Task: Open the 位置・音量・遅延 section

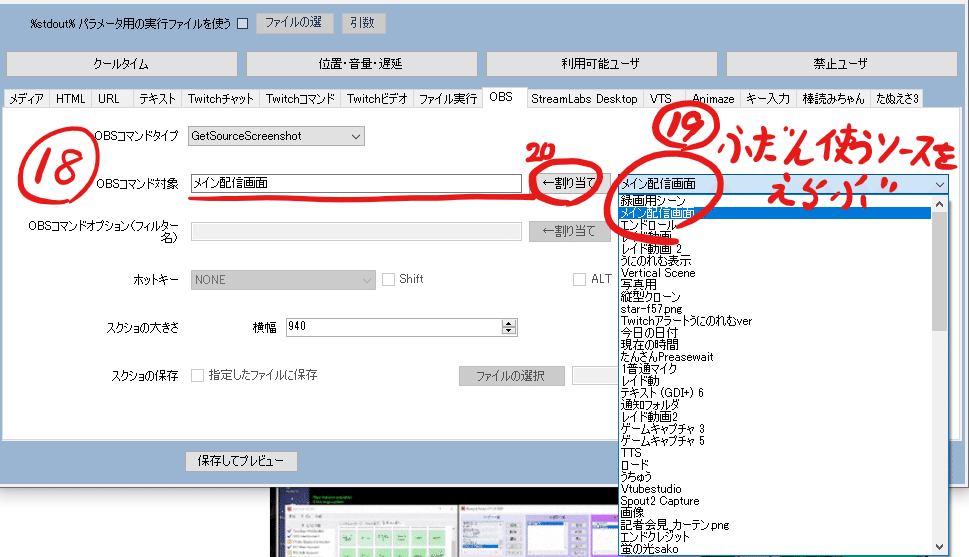Action: [x=362, y=64]
